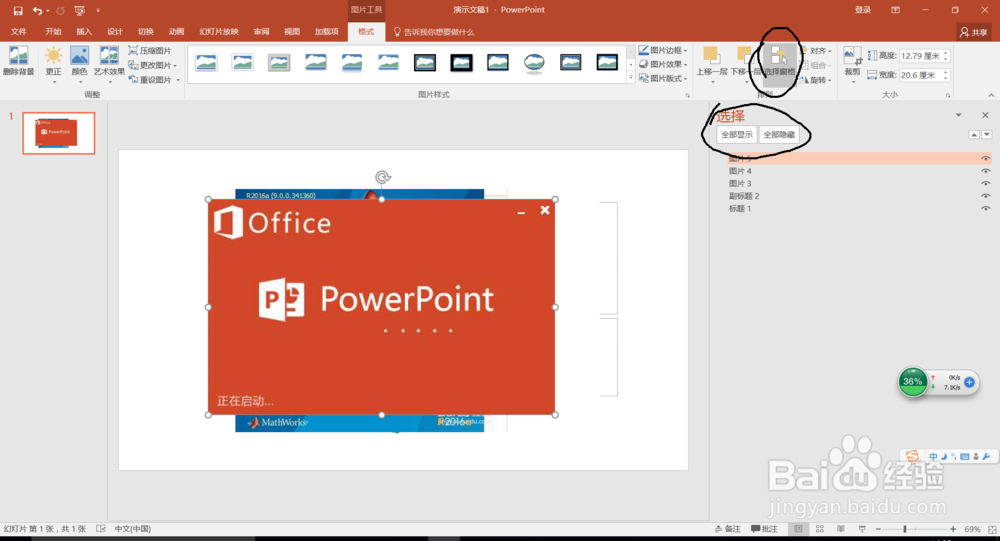
Task: Open the Size (大小) dialog launcher
Action: [948, 95]
